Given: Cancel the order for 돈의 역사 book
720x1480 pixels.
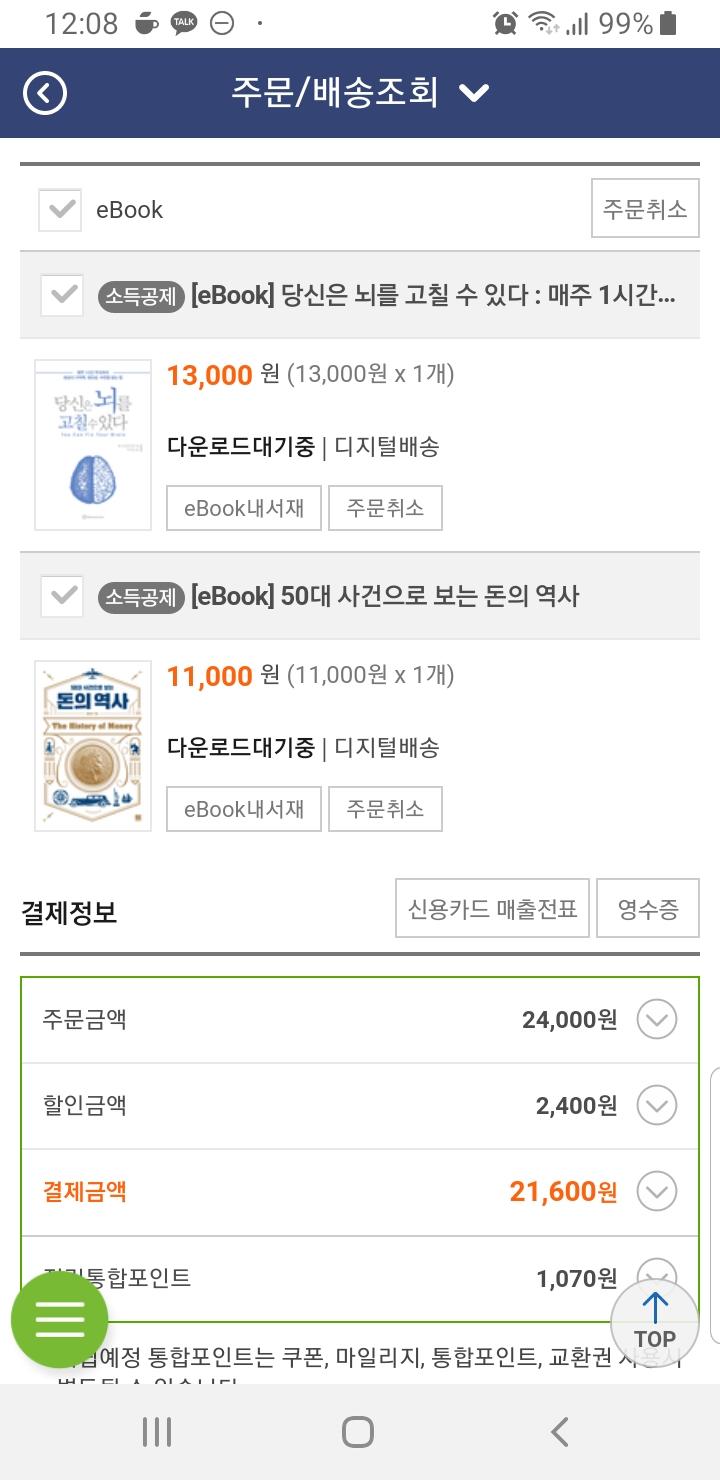Looking at the screenshot, I should pyautogui.click(x=385, y=809).
